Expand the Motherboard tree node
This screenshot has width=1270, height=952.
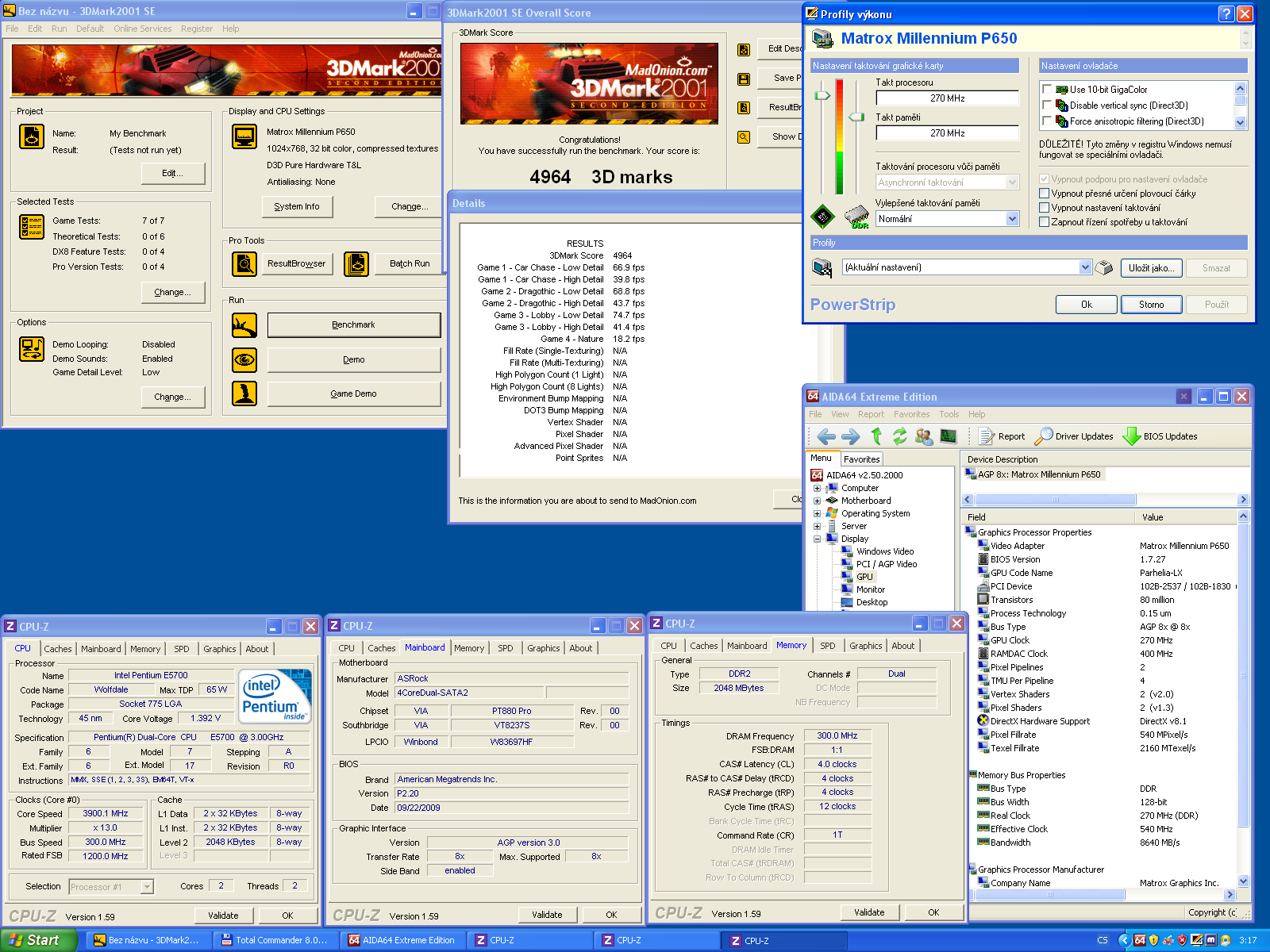tap(817, 501)
